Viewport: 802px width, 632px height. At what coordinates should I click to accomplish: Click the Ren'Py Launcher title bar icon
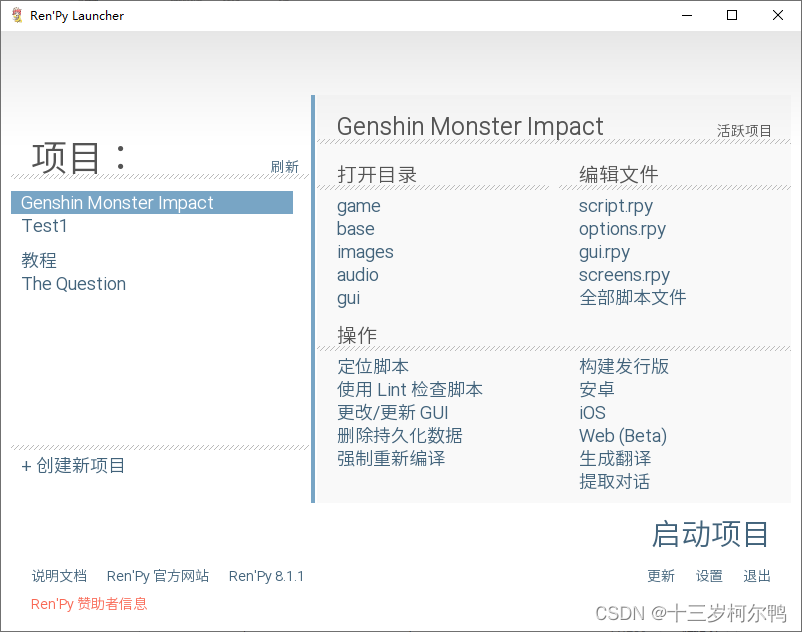17,15
